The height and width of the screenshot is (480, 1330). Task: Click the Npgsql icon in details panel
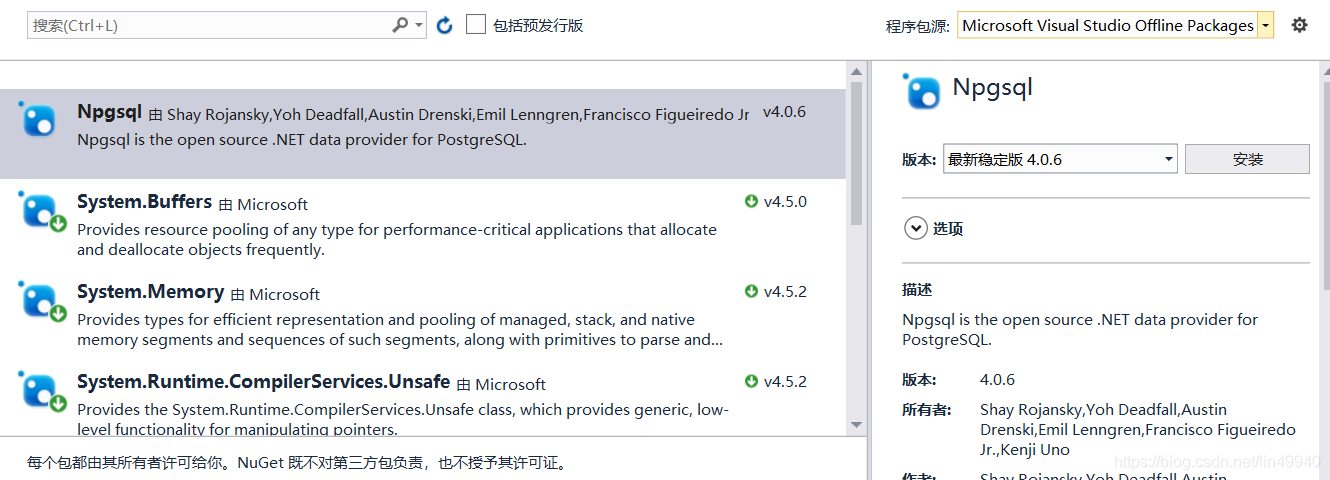click(x=921, y=91)
